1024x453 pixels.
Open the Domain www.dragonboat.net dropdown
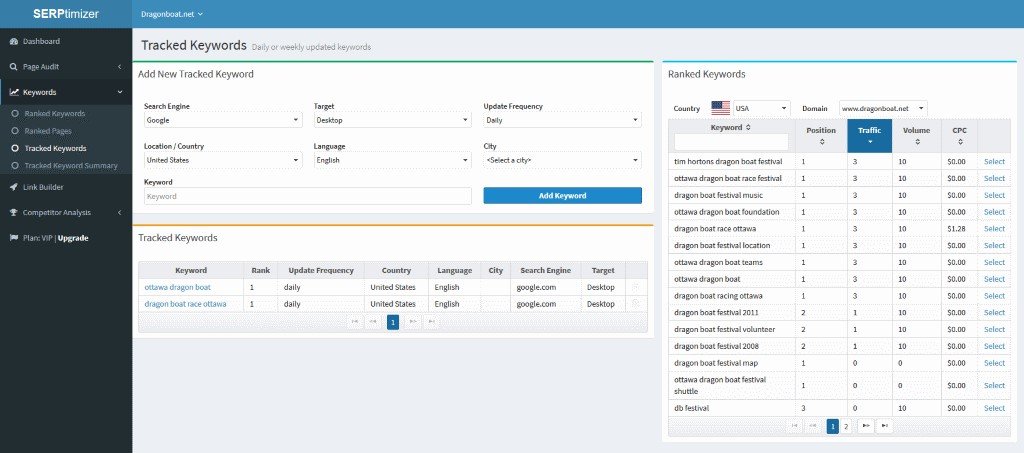point(883,108)
